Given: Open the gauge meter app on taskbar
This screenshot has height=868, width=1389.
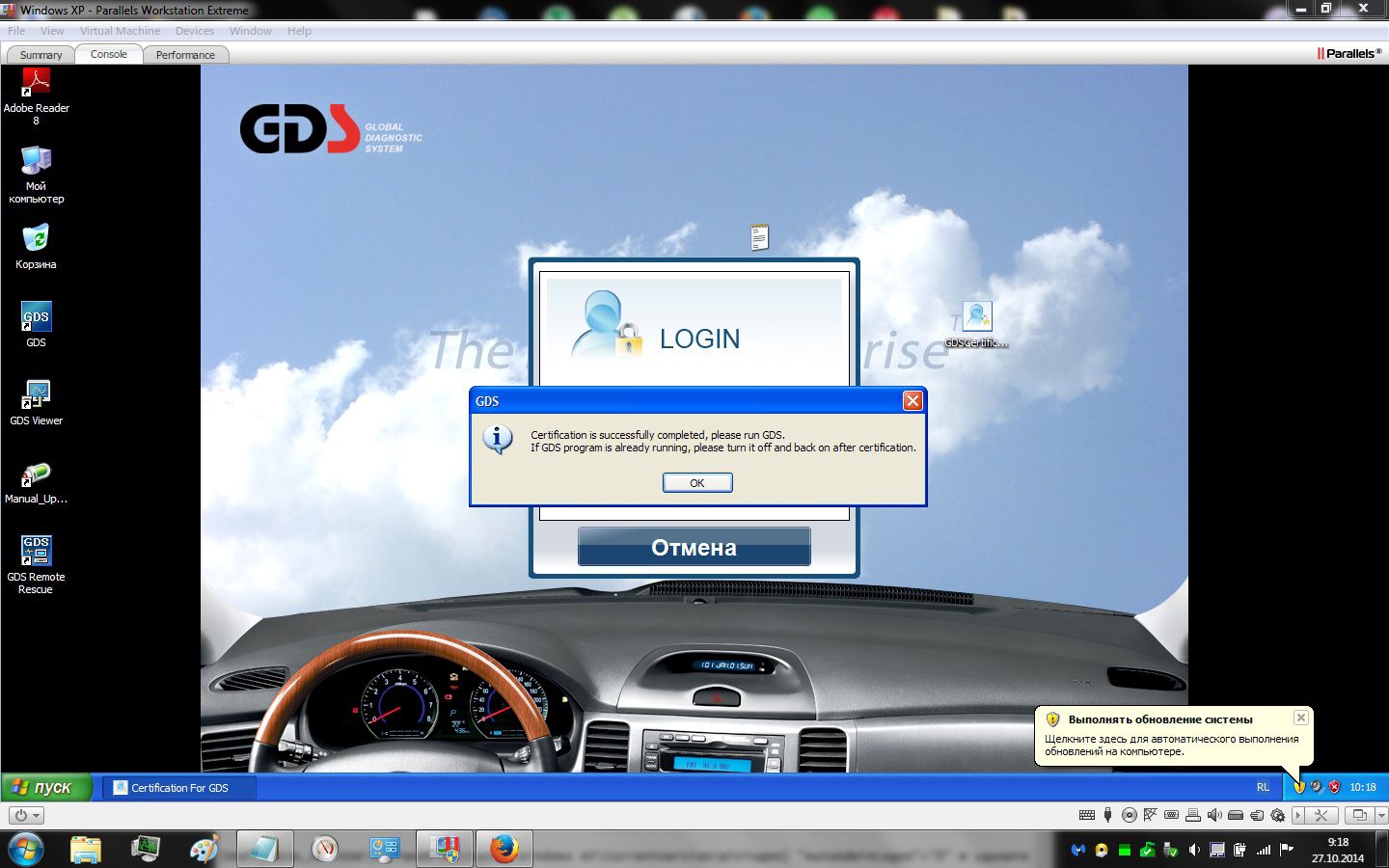Looking at the screenshot, I should [325, 850].
